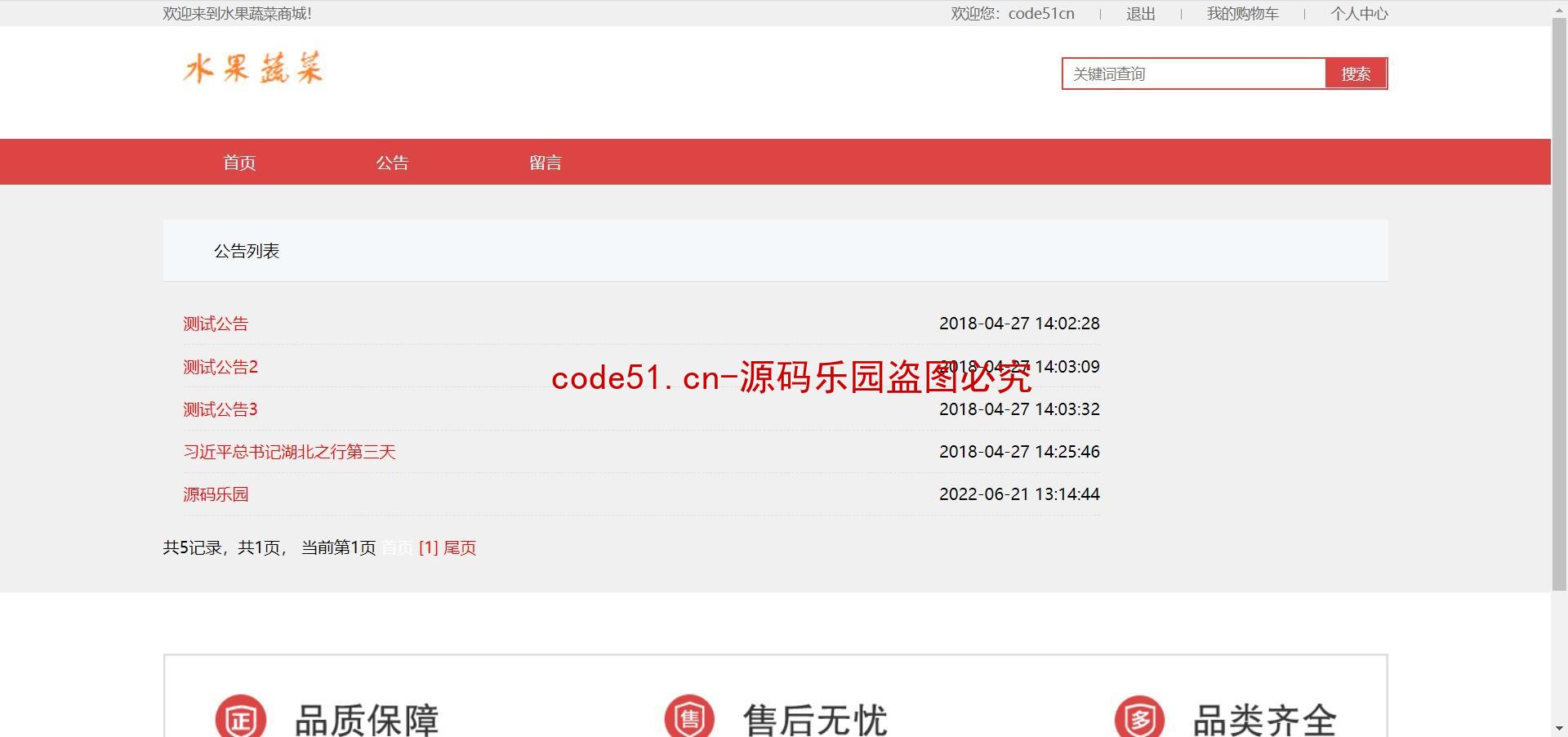The image size is (1568, 737).
Task: Click the scrollbar down arrow
Action: coord(1559,729)
